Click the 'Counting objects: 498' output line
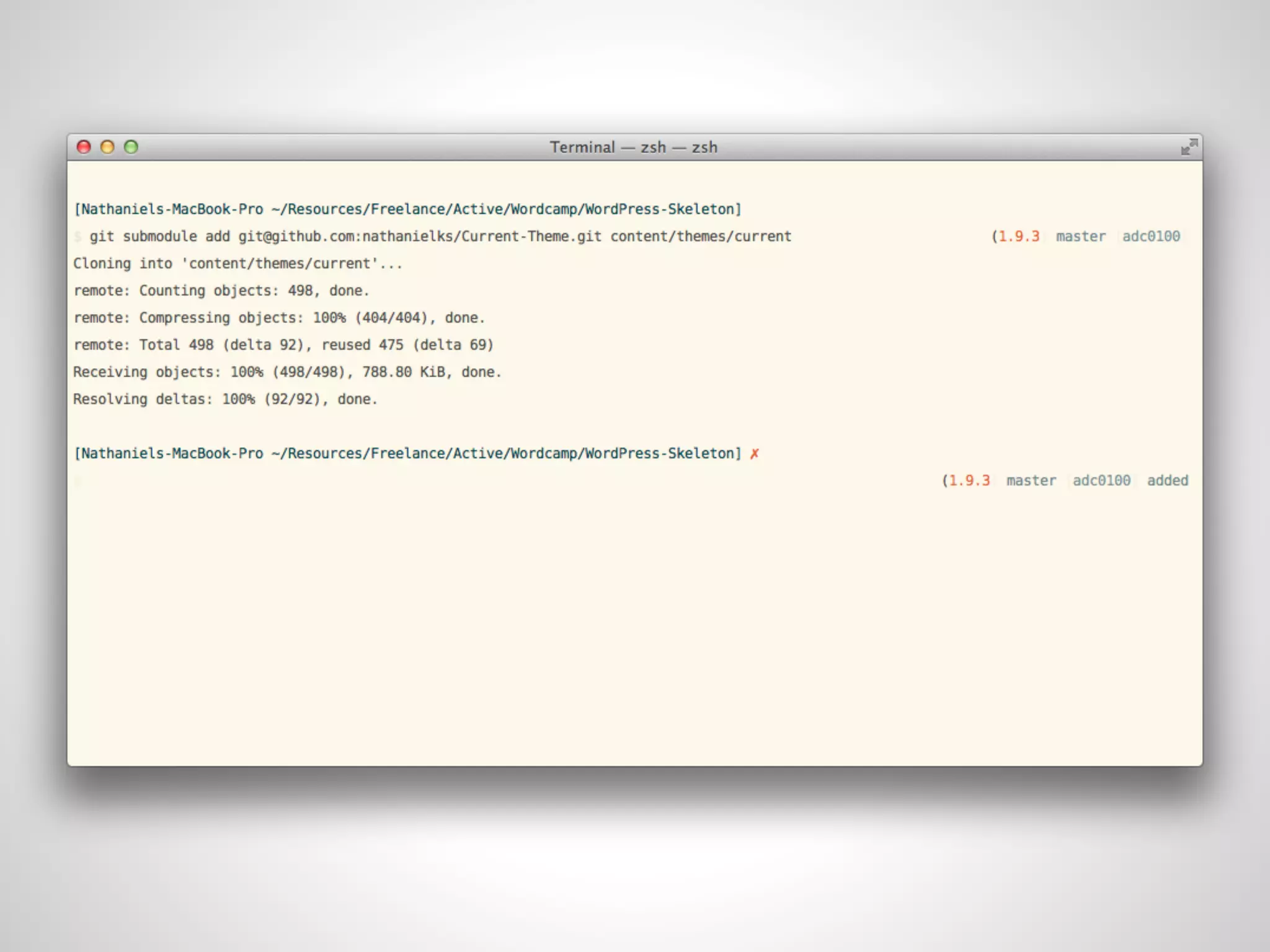This screenshot has width=1270, height=952. (221, 291)
